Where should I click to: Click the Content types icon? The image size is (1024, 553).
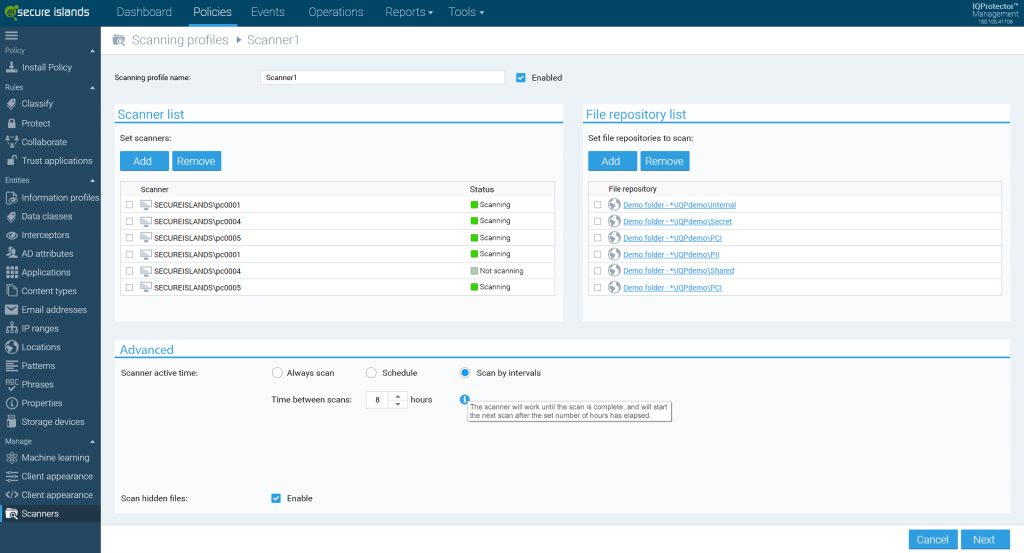pos(11,291)
